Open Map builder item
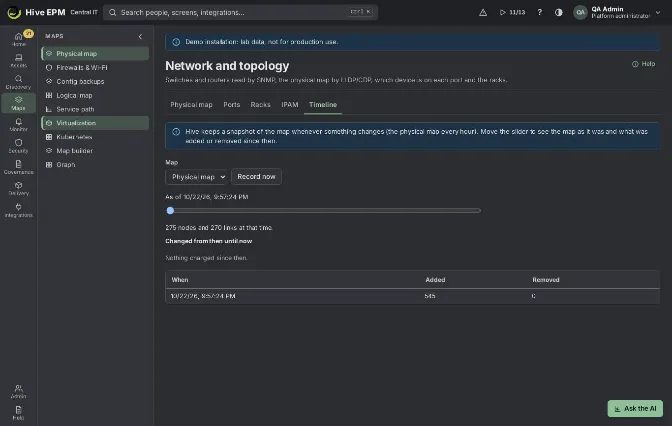The image size is (672, 426). point(95,151)
